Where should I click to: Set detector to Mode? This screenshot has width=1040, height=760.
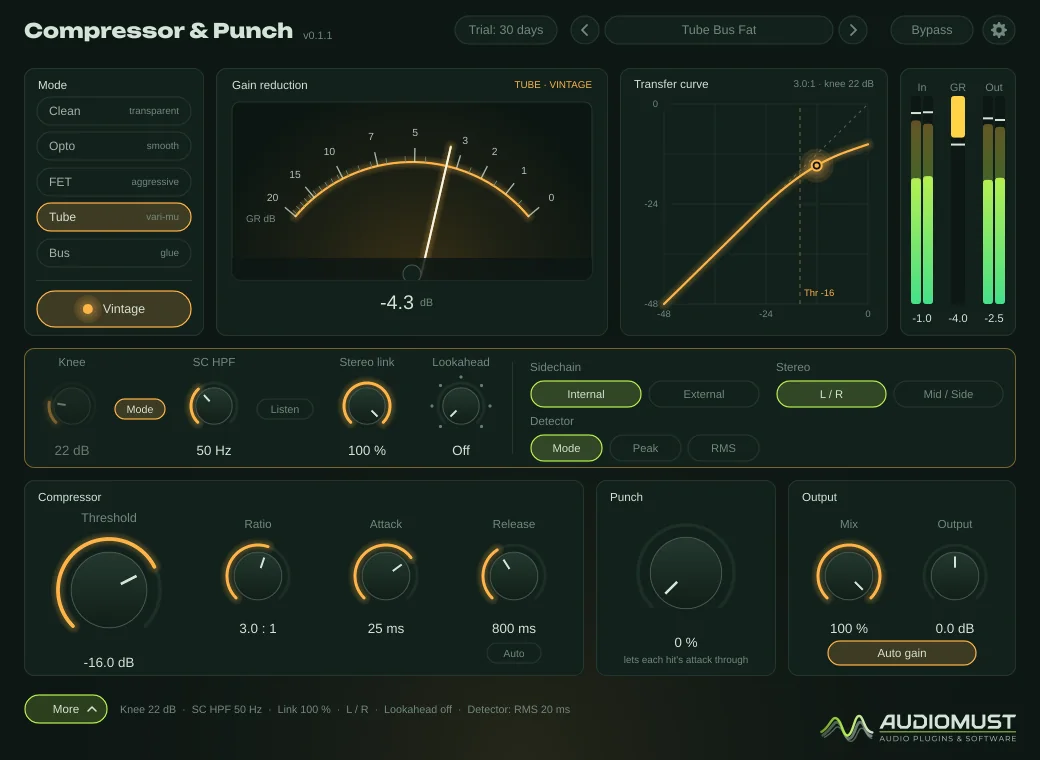pyautogui.click(x=566, y=448)
